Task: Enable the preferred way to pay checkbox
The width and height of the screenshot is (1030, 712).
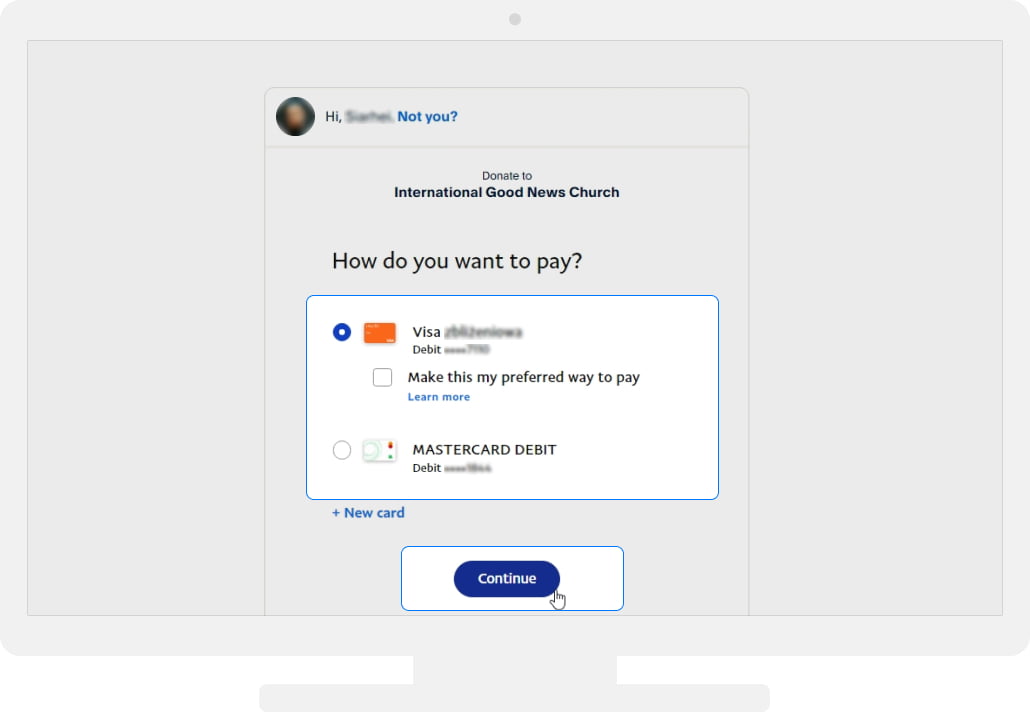Action: 382,377
